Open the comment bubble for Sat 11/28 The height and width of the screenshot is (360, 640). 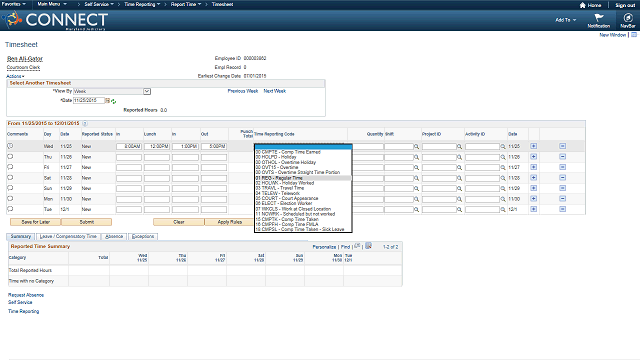point(10,178)
